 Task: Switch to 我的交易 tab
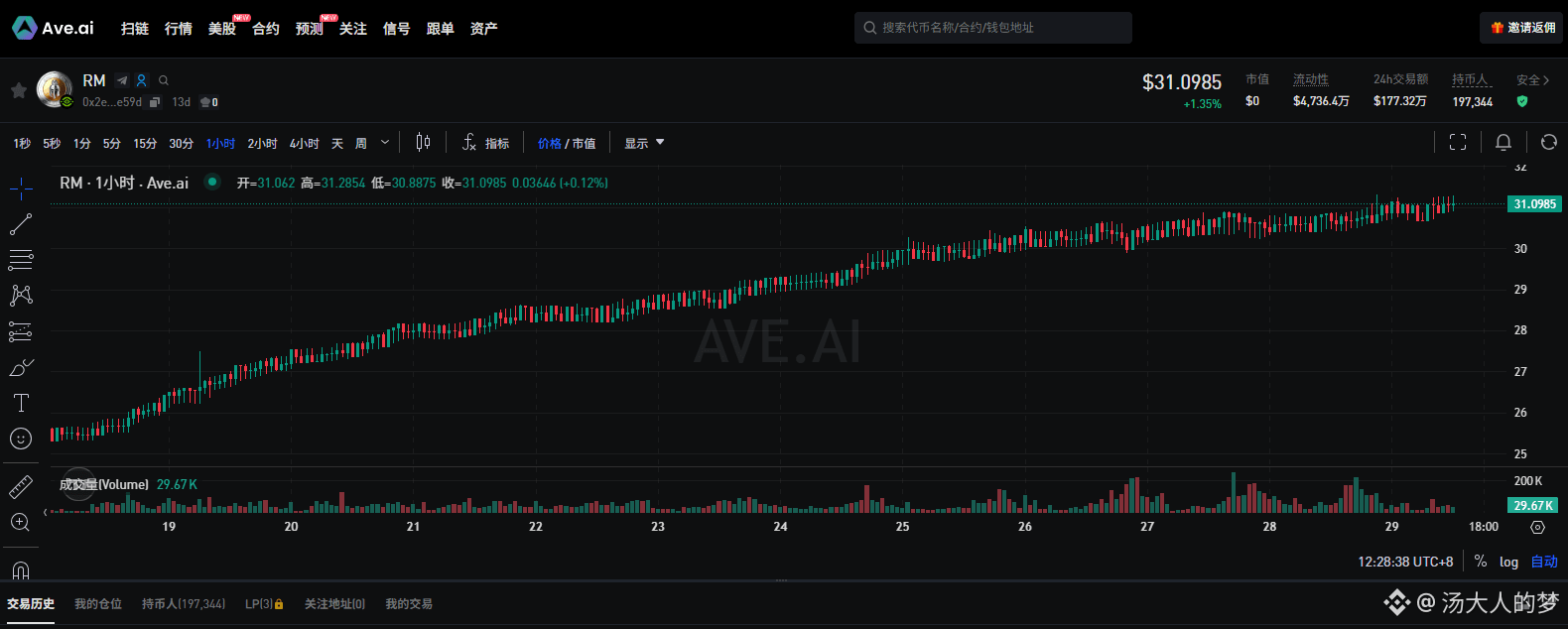pos(409,603)
